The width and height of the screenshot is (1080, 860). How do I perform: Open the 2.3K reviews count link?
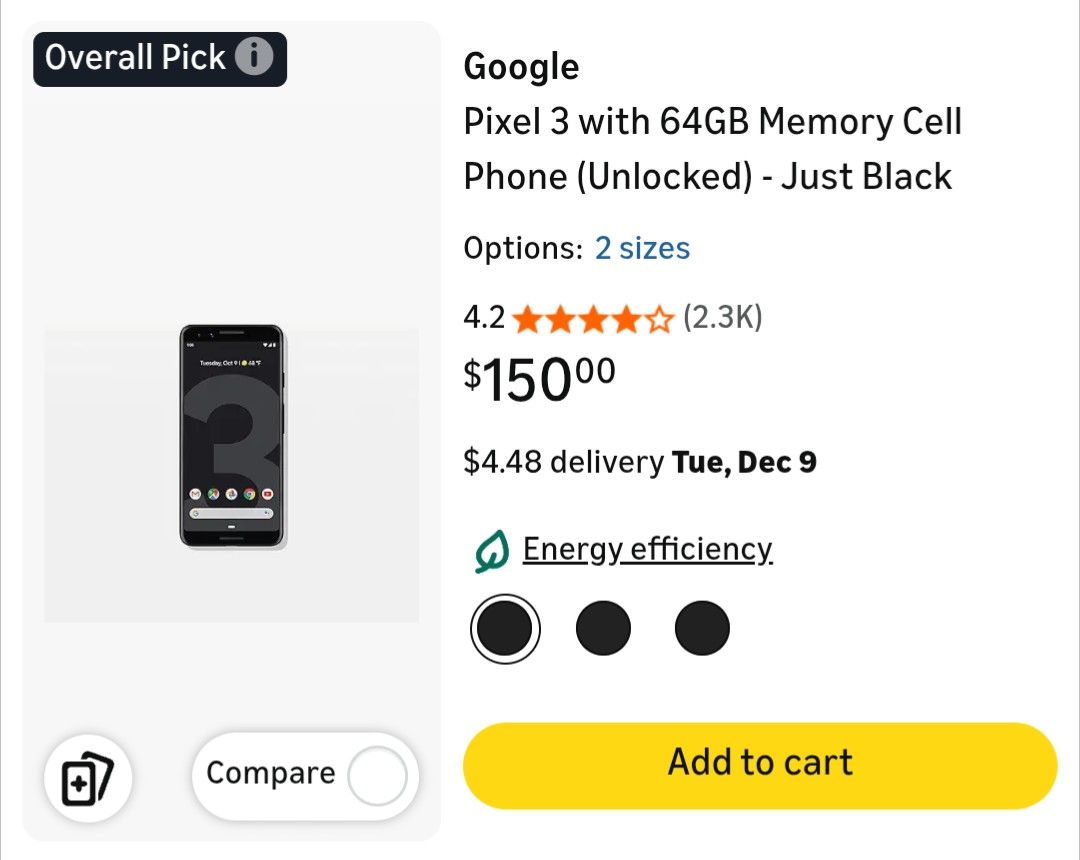point(724,316)
